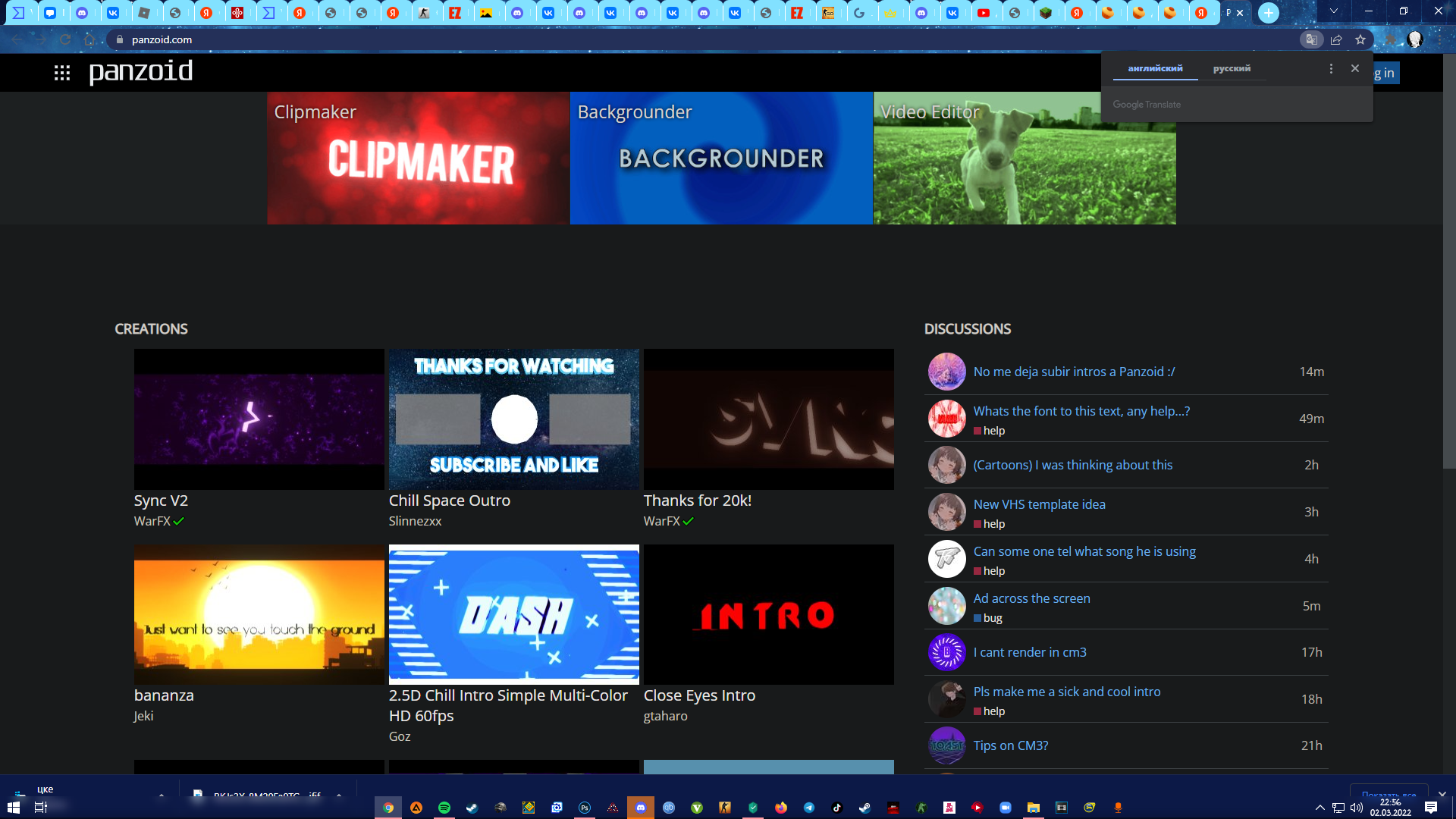Viewport: 1456px width, 819px height.
Task: Open discussion 'Ad across the screen'
Action: coord(1032,598)
